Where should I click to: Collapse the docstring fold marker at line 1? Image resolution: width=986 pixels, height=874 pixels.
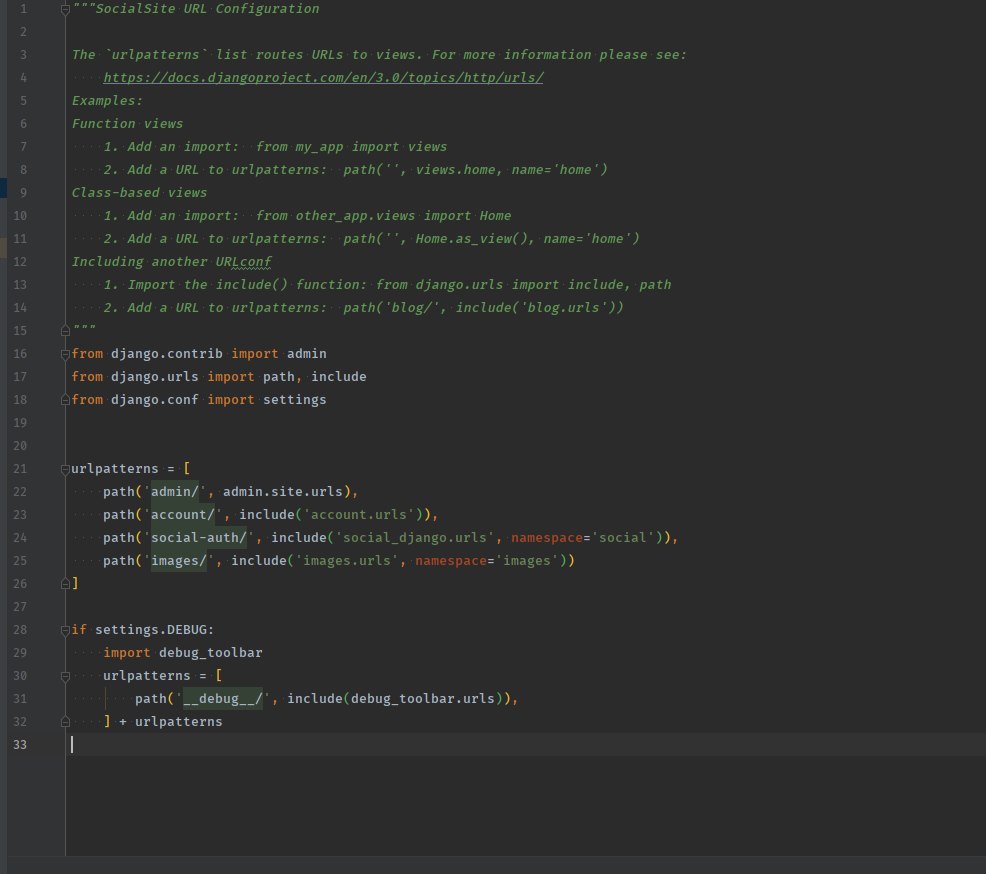(x=65, y=9)
